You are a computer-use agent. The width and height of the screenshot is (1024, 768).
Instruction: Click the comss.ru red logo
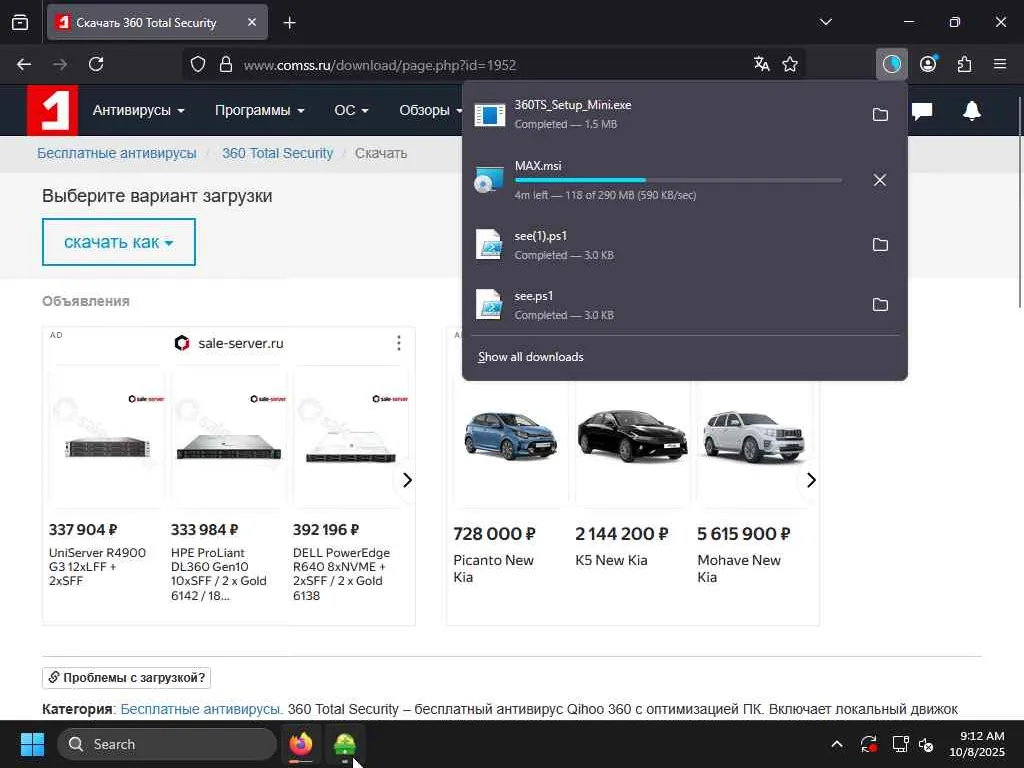[x=52, y=110]
